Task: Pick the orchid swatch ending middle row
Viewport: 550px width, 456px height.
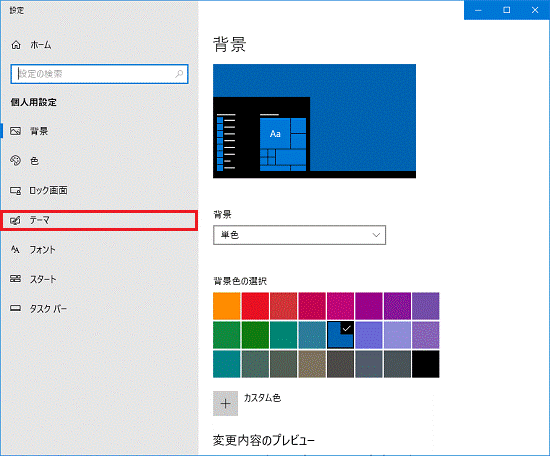Action: pos(425,335)
